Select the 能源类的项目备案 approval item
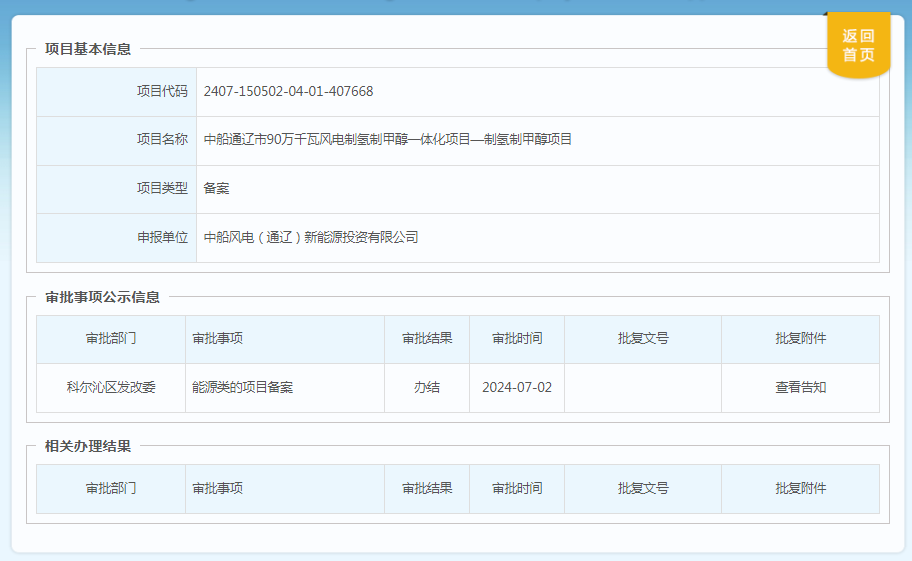912x561 pixels. click(x=242, y=387)
